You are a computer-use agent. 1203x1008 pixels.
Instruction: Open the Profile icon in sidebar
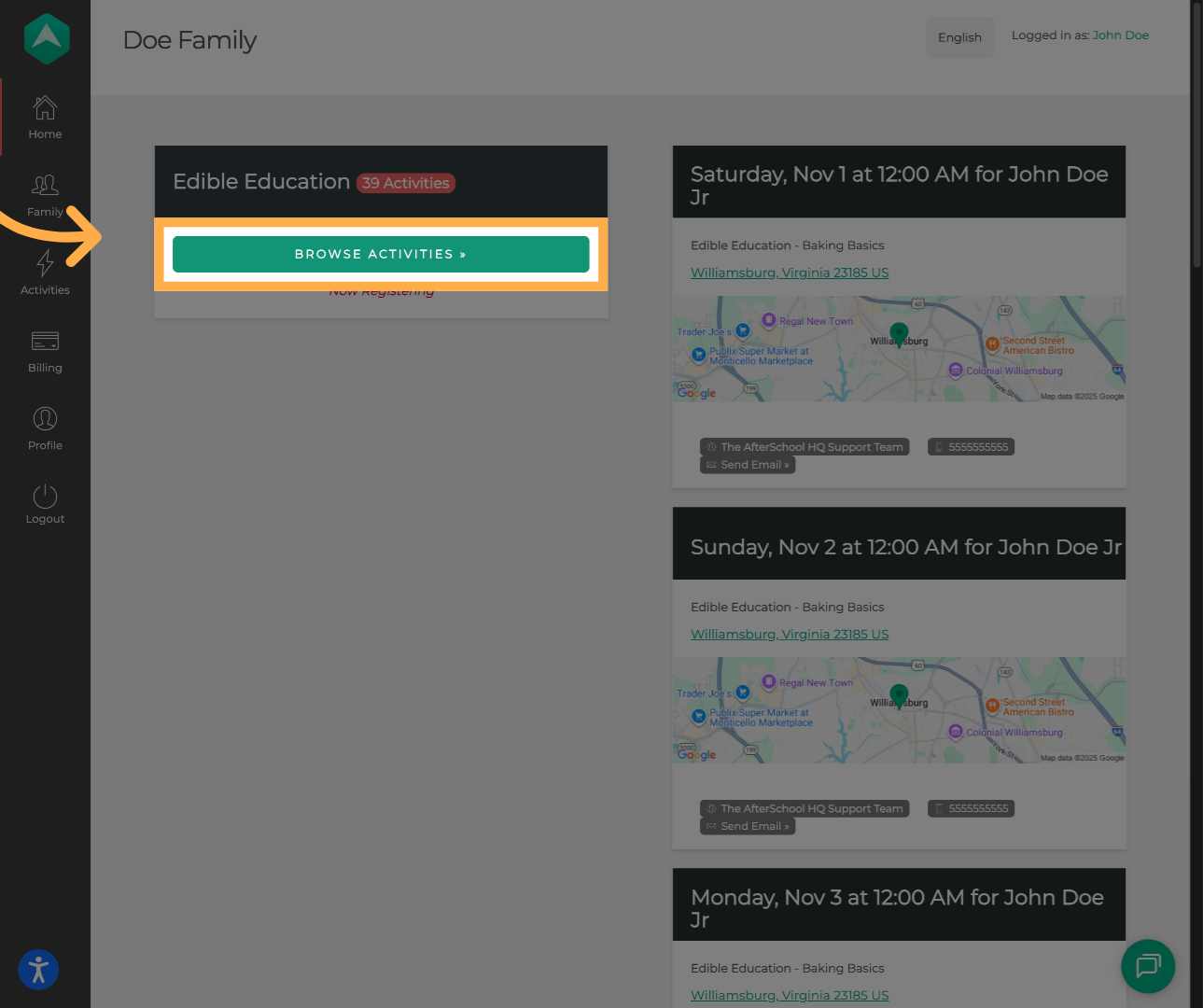click(45, 419)
